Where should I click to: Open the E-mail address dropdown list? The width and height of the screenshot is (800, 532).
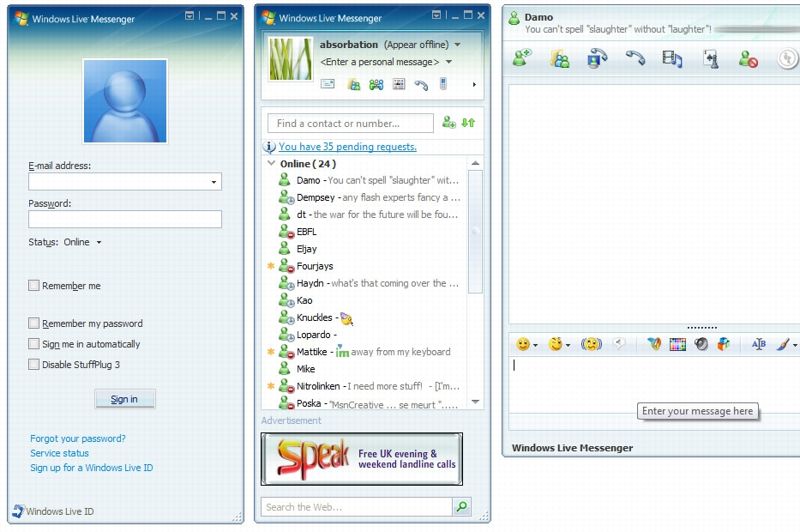(x=214, y=182)
